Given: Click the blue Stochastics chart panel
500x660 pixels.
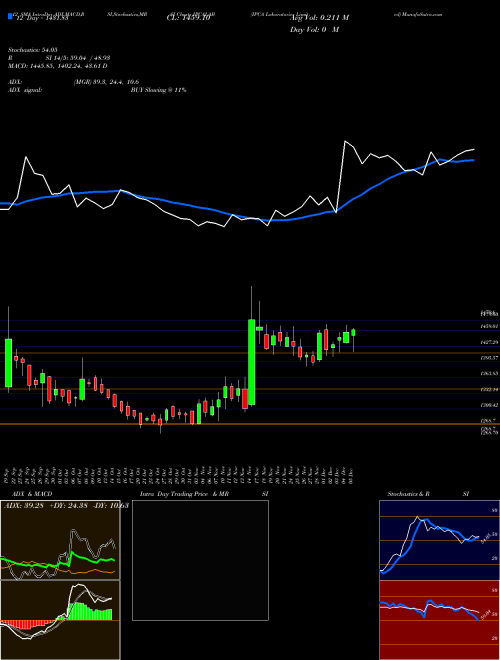Looking at the screenshot, I should 439,540.
